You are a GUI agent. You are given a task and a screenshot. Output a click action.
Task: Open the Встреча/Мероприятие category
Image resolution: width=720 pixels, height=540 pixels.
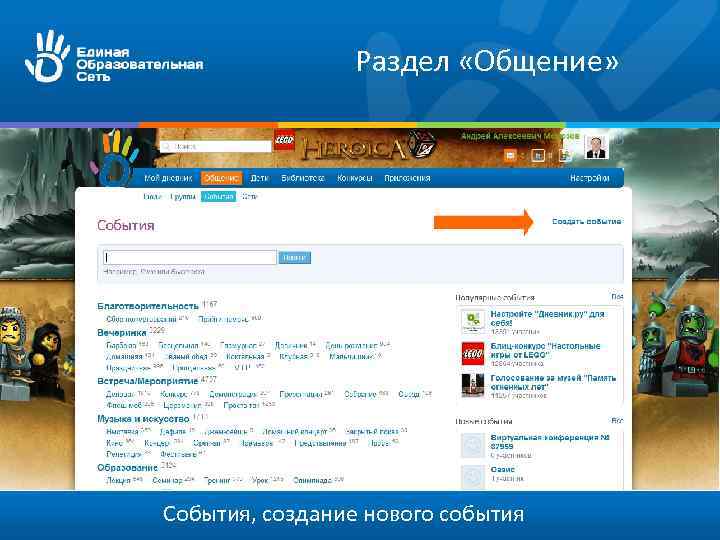[147, 381]
